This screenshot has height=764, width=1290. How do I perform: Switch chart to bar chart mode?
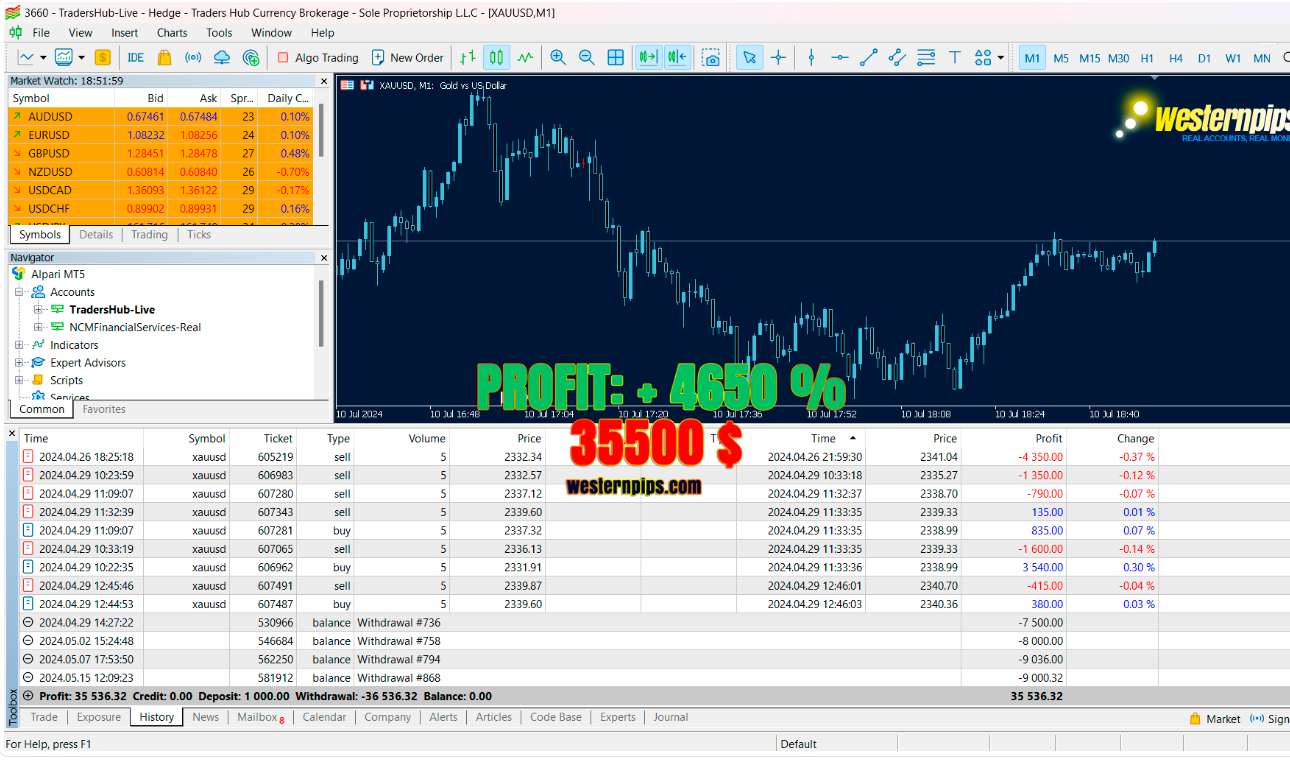point(467,58)
